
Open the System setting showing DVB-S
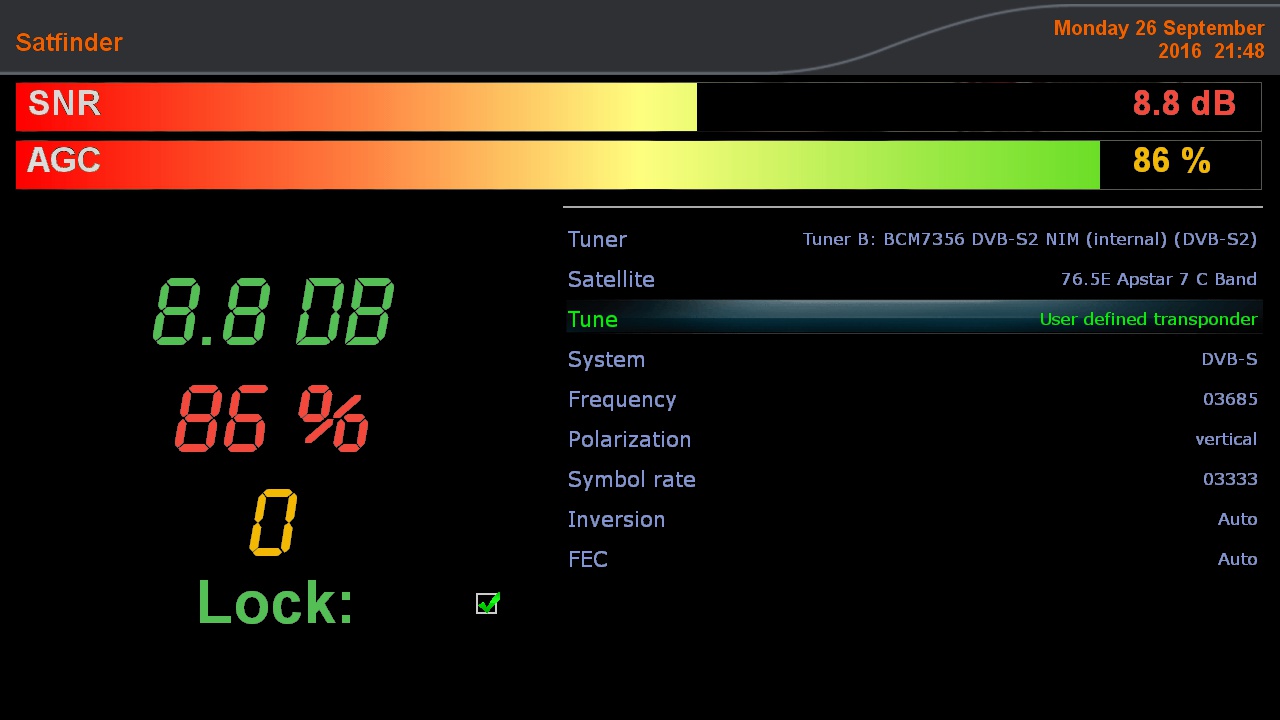click(x=1229, y=359)
